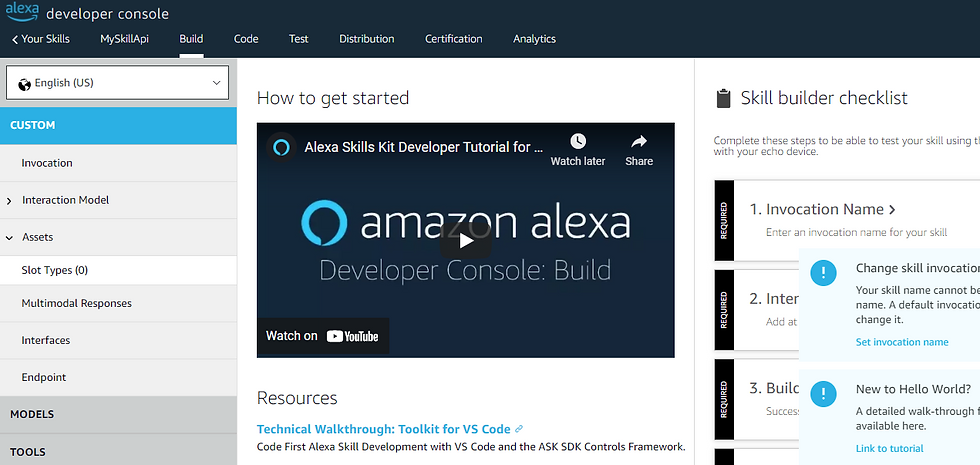Click info icon on Change skill invocation notice
The width and height of the screenshot is (980, 465).
(x=824, y=272)
